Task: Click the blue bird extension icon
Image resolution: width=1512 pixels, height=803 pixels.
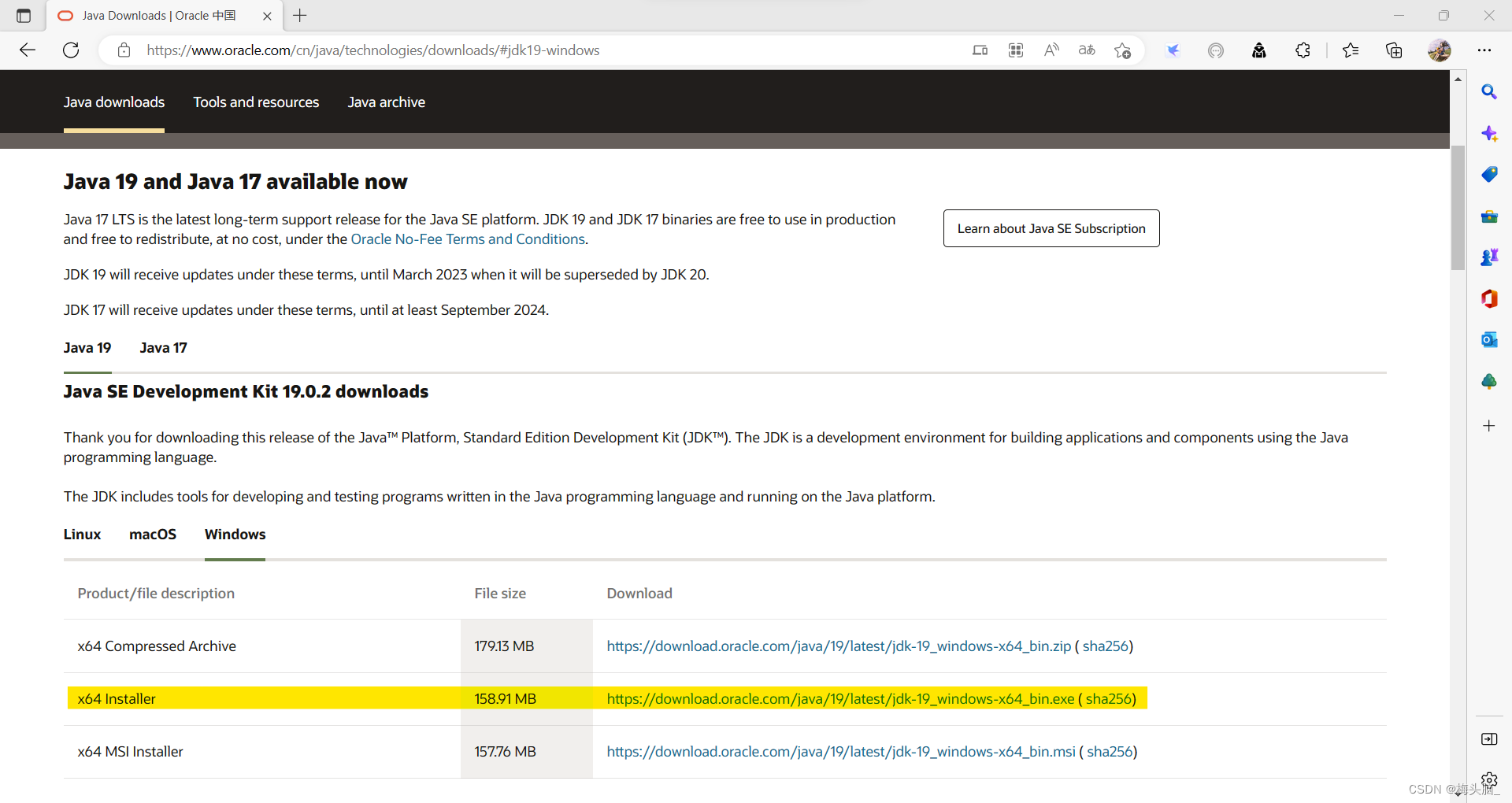Action: [1173, 50]
